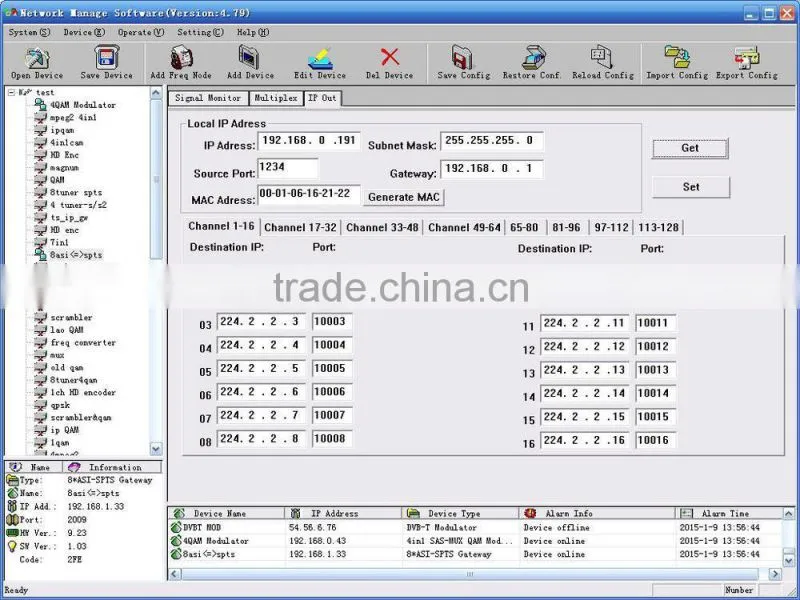Select the 4QAM Modulator alarm list row
This screenshot has width=800, height=600.
[474, 541]
